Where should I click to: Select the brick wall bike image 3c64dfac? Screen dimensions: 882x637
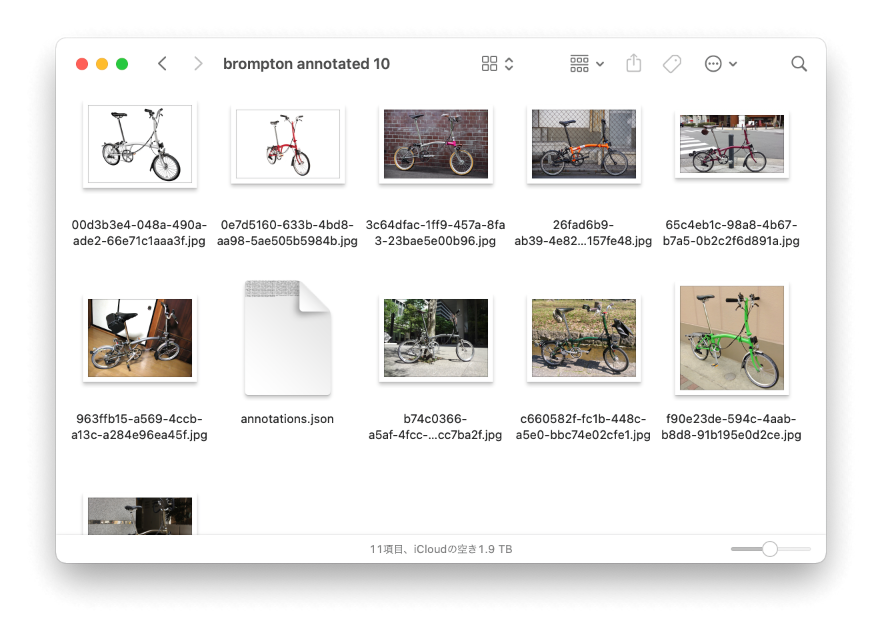point(435,144)
